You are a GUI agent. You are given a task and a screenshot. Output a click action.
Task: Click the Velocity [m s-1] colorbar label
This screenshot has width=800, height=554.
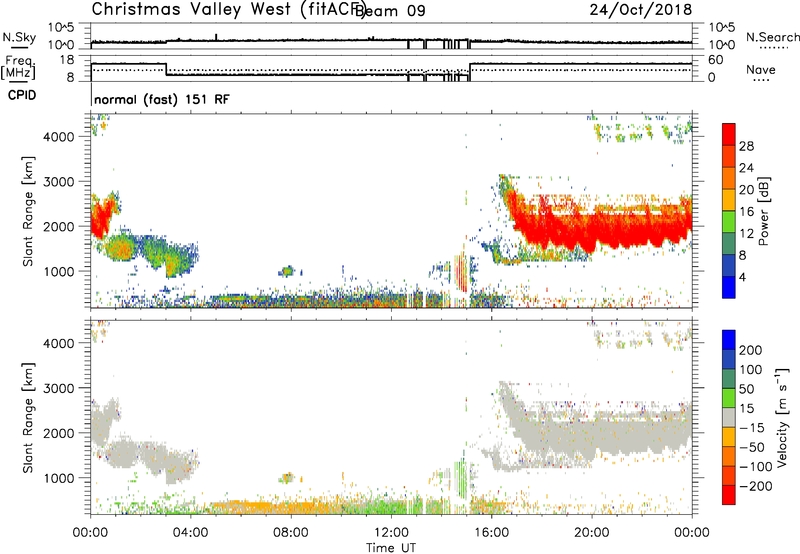pyautogui.click(x=781, y=417)
